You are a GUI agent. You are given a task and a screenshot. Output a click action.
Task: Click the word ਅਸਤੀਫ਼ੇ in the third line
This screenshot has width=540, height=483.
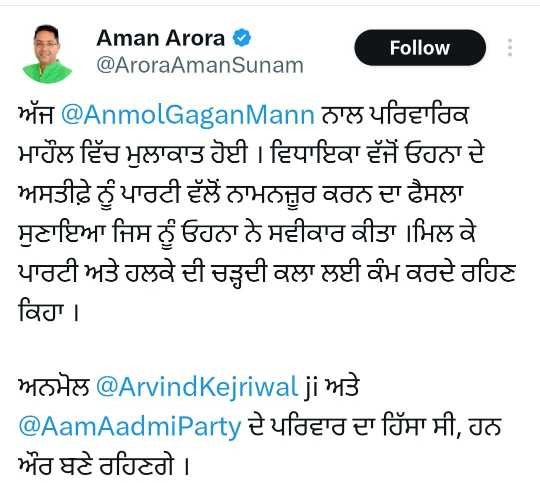pos(54,194)
